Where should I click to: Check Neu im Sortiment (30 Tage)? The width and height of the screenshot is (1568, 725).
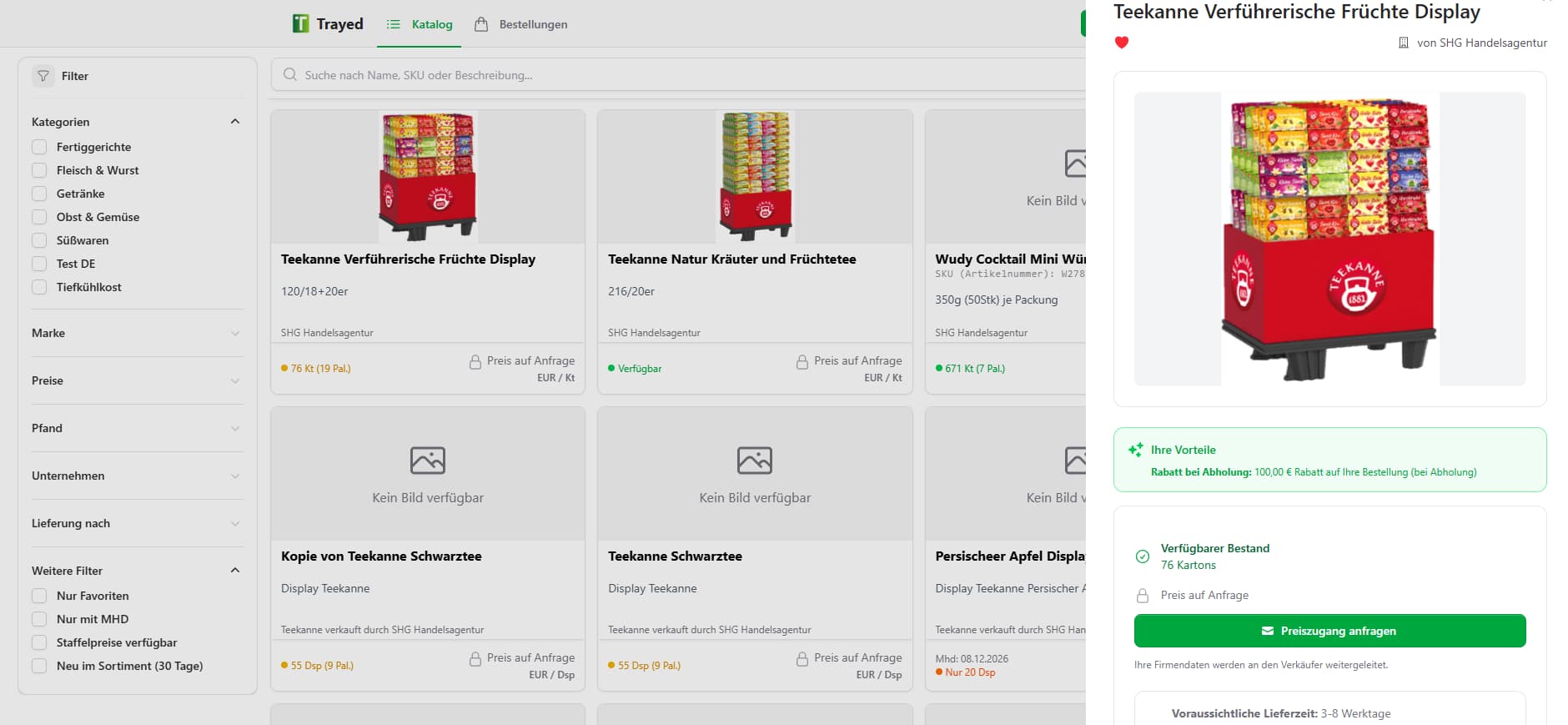(x=39, y=666)
